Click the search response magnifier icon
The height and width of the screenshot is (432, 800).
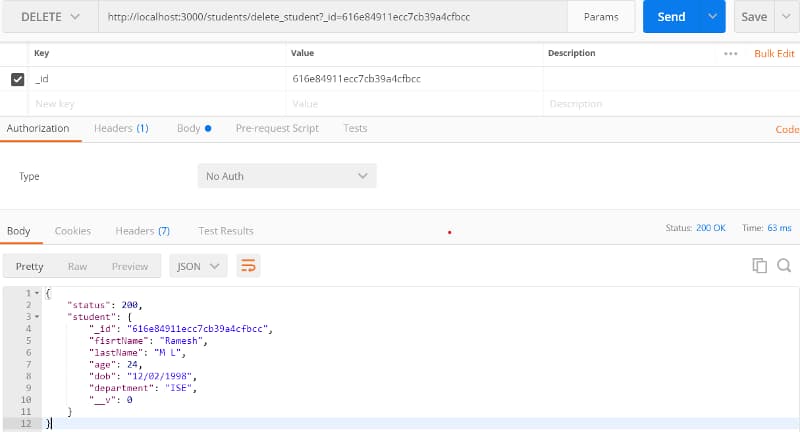coord(784,265)
